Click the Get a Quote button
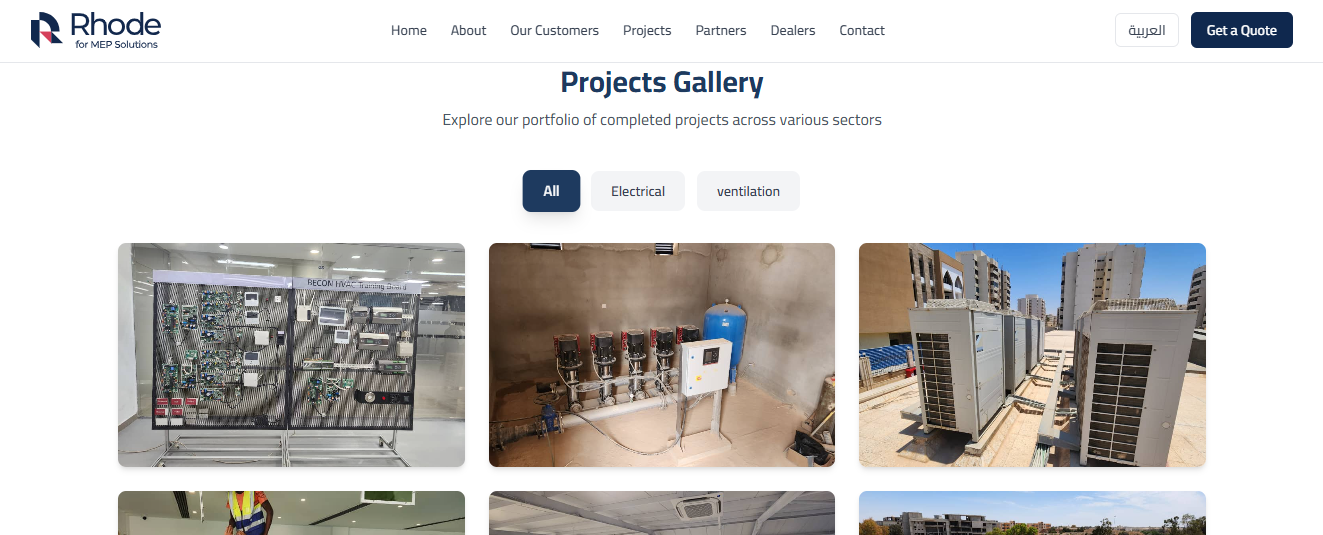The width and height of the screenshot is (1323, 535). [1241, 30]
